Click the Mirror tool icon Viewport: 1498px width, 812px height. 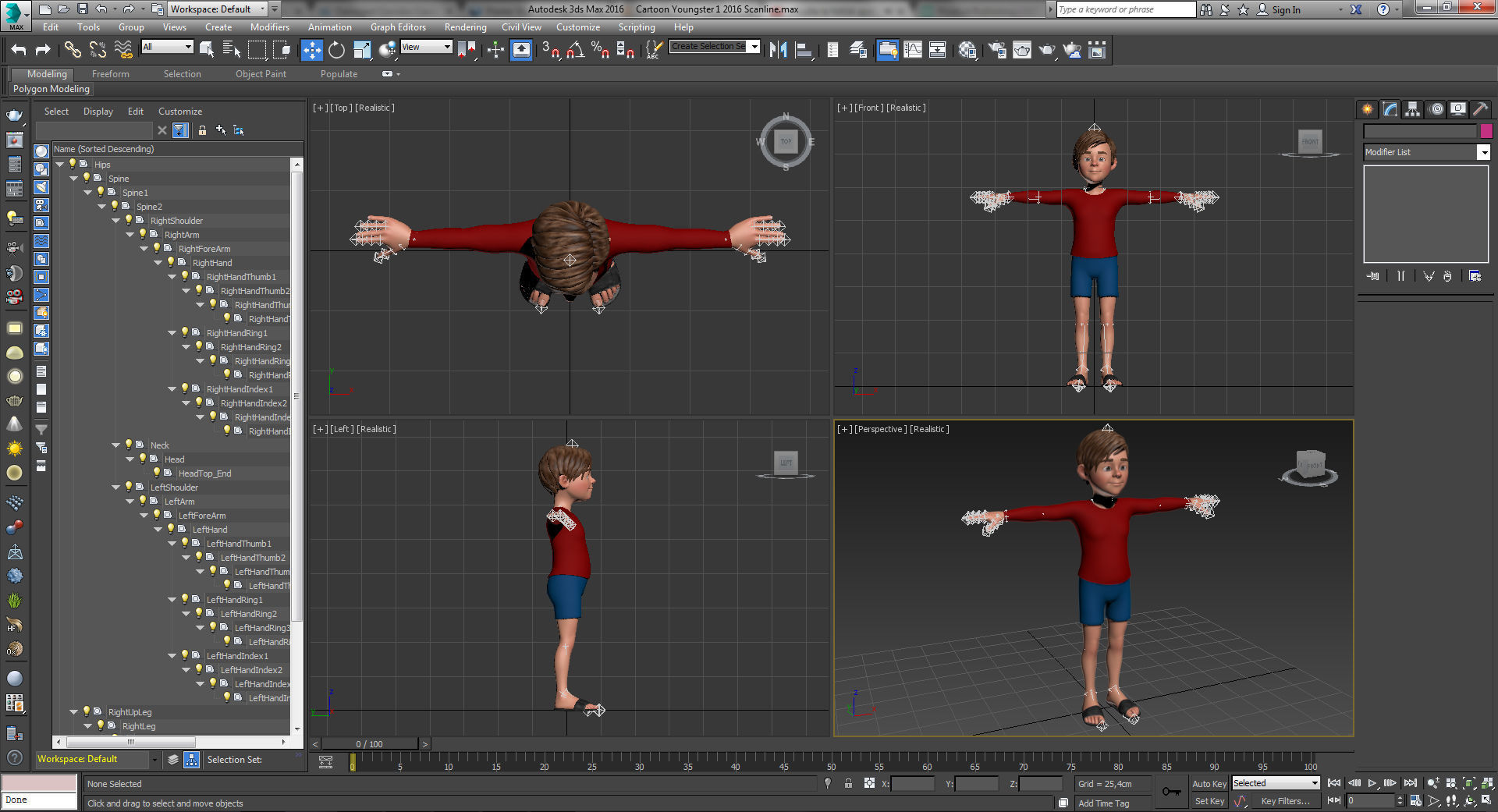tap(778, 51)
